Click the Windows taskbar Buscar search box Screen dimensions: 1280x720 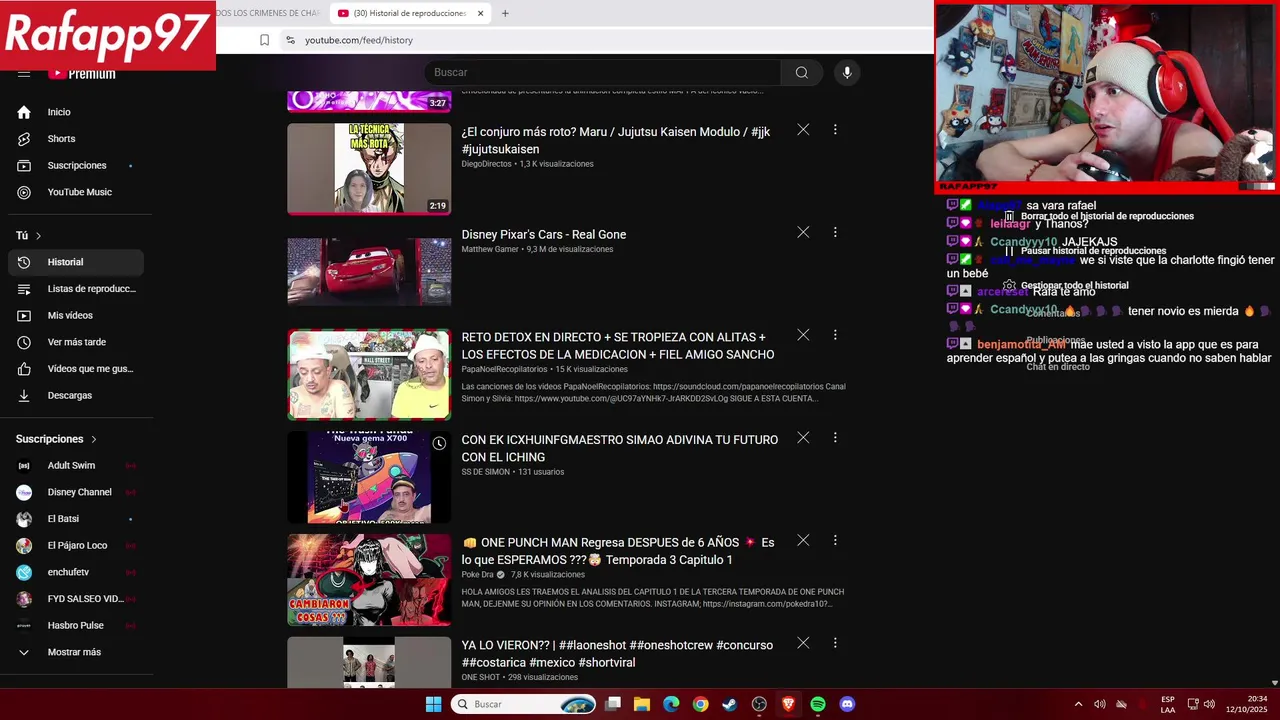coord(525,704)
